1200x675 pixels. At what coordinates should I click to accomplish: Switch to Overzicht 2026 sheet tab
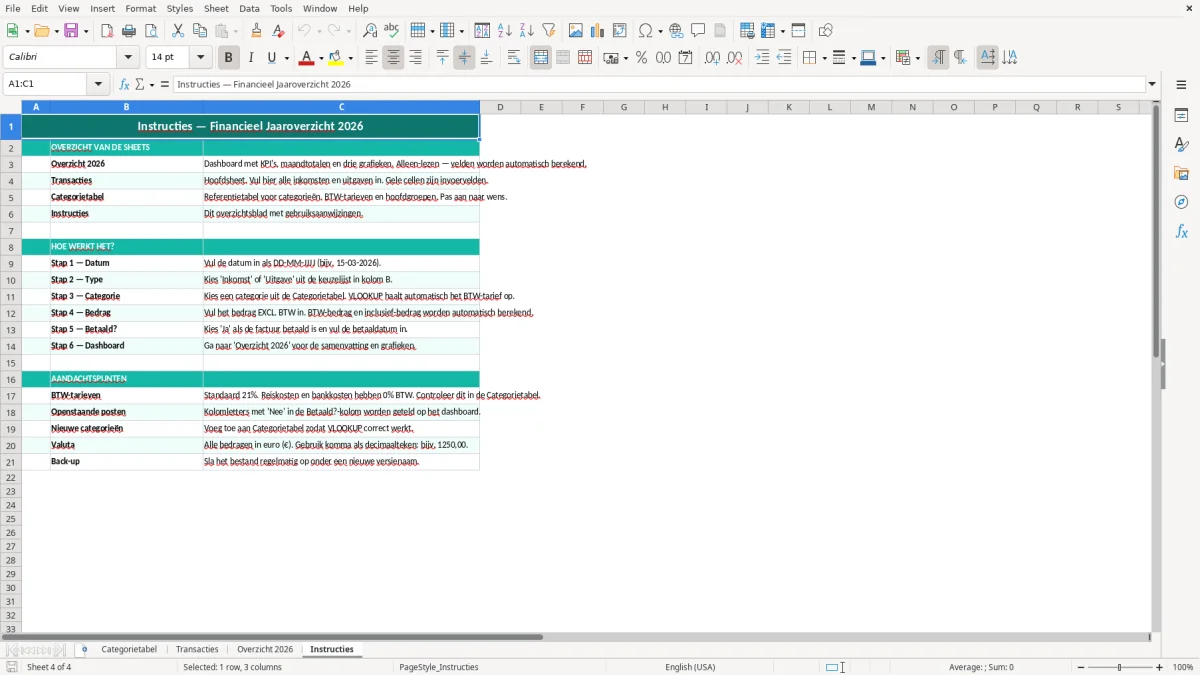(x=265, y=649)
